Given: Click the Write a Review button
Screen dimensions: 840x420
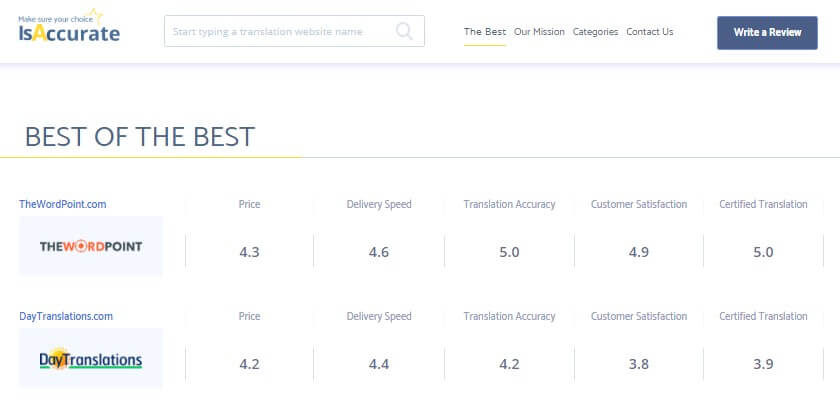Looking at the screenshot, I should coord(767,33).
